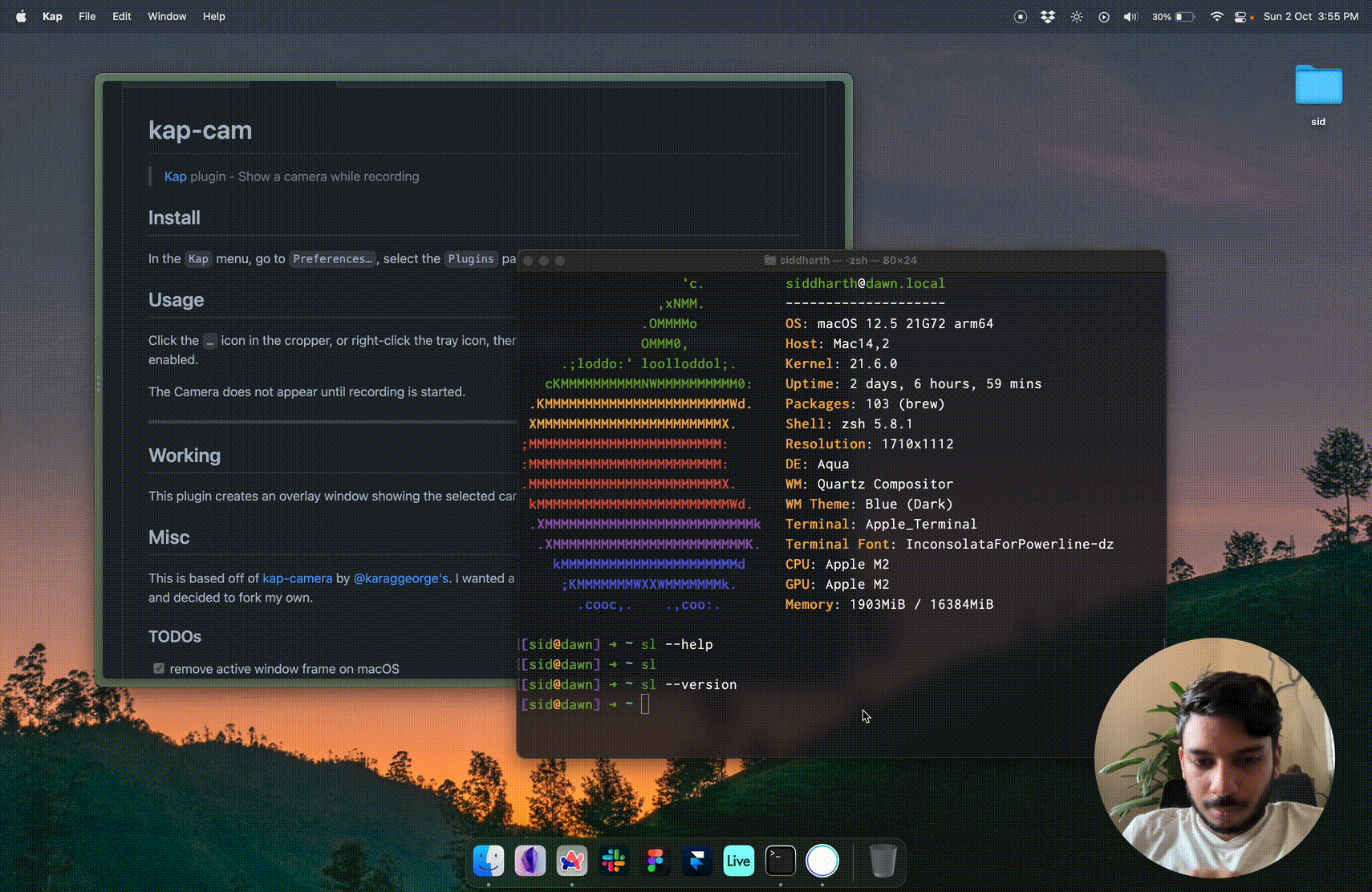Click the OS: macOS 12.5 line
Viewport: 1372px width, 892px height.
[x=889, y=323]
